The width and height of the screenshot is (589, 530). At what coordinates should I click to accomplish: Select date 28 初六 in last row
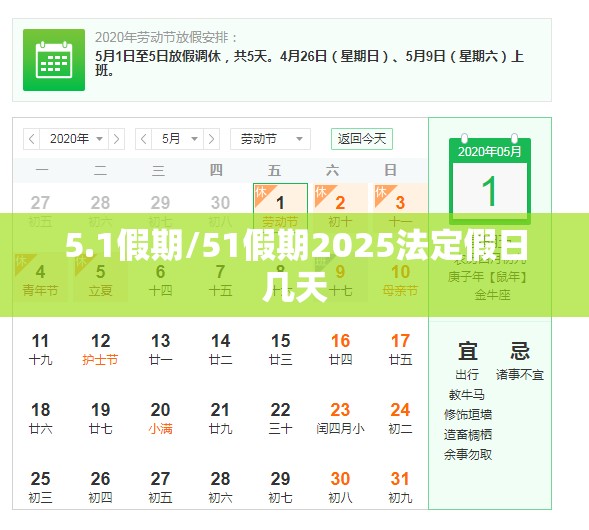(x=220, y=487)
